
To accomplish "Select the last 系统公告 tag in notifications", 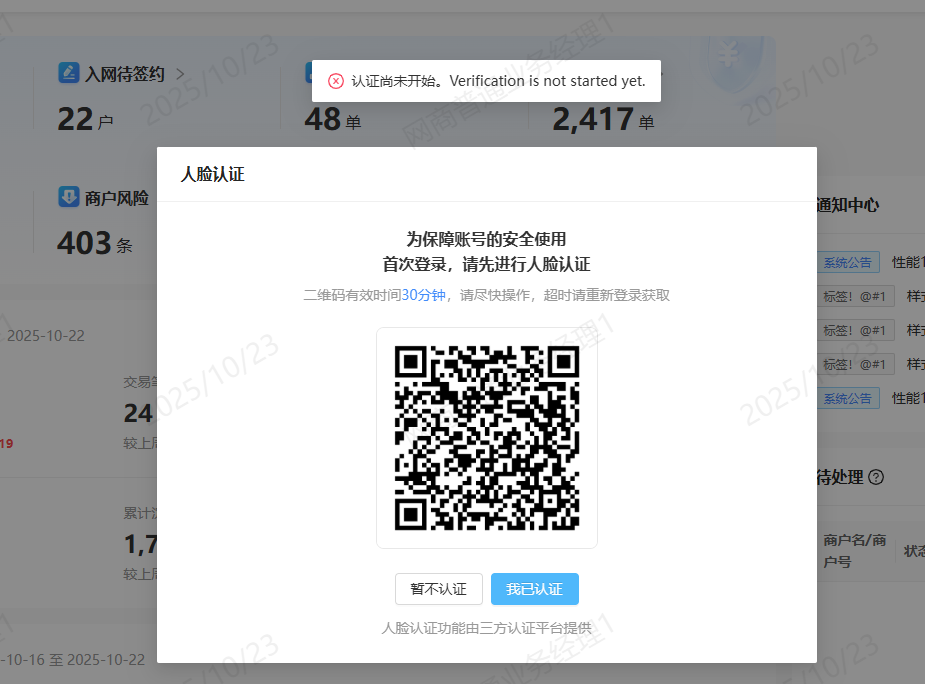I will point(848,398).
